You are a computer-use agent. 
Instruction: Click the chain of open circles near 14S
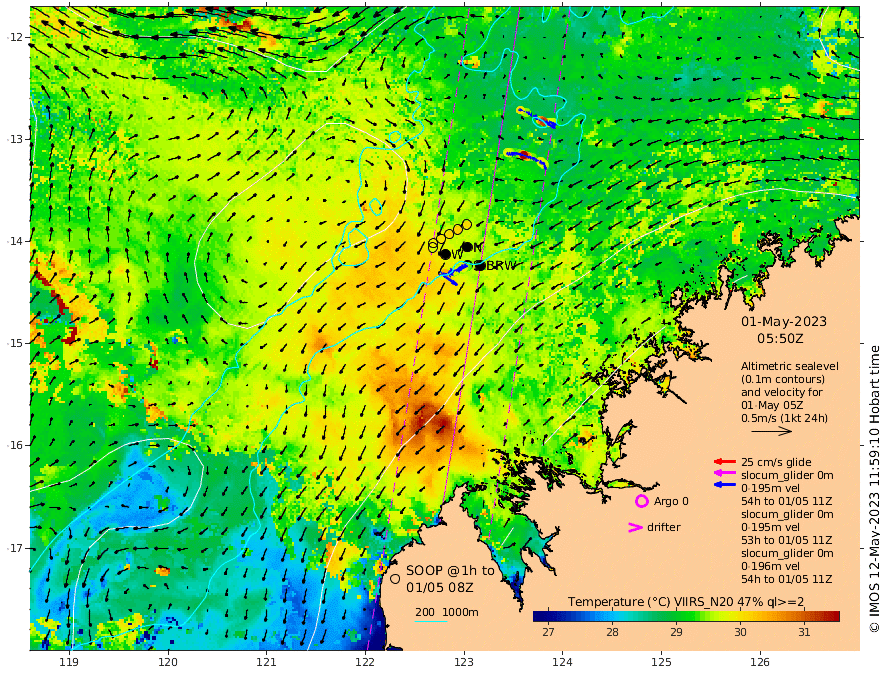coord(450,235)
